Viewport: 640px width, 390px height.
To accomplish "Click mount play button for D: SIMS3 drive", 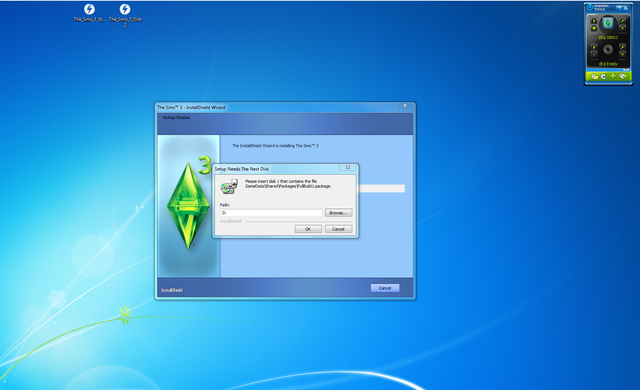I will (594, 21).
